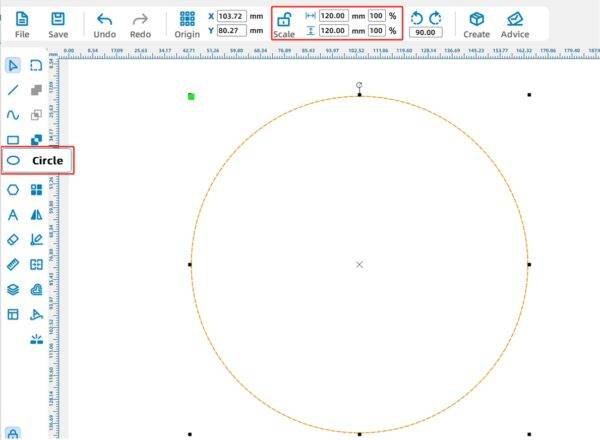Pick the curve drawing tool
Screen dimensions: 600x440
[x=13, y=114]
